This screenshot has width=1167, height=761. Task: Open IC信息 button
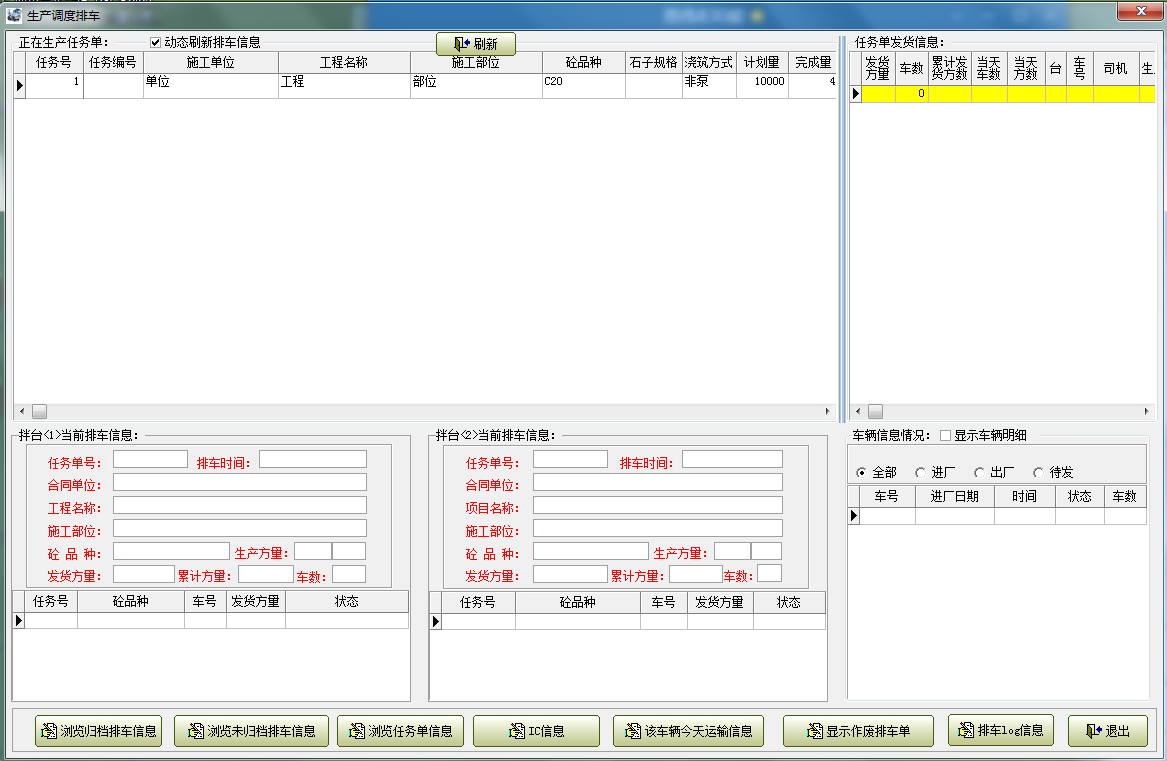tap(537, 731)
